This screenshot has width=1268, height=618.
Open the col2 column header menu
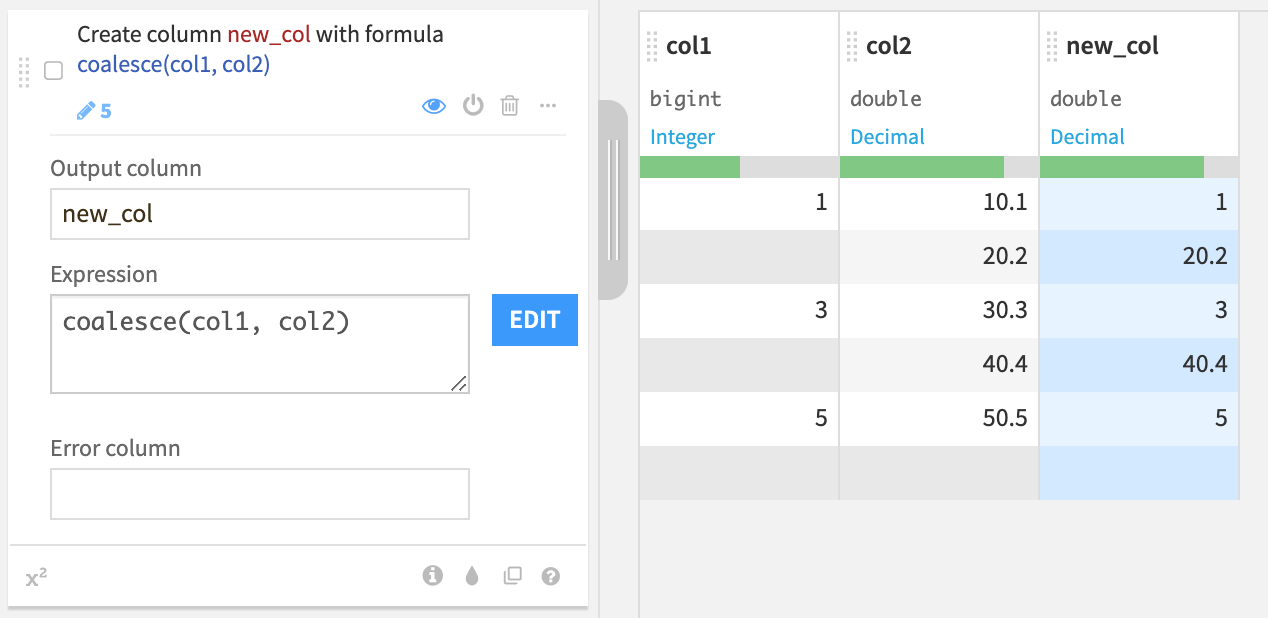pyautogui.click(x=889, y=46)
